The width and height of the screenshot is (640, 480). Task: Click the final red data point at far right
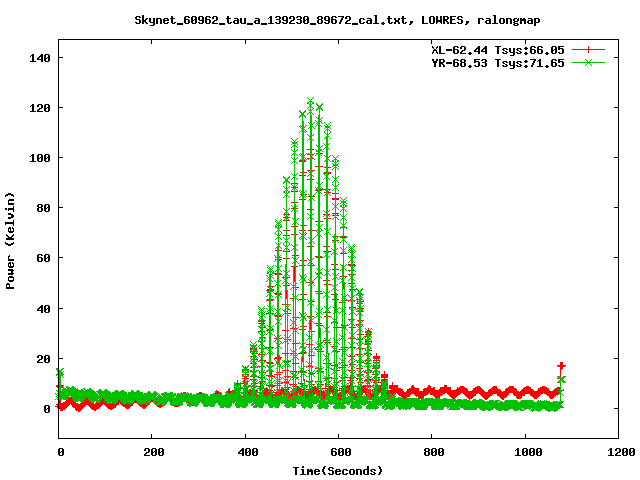[x=561, y=366]
